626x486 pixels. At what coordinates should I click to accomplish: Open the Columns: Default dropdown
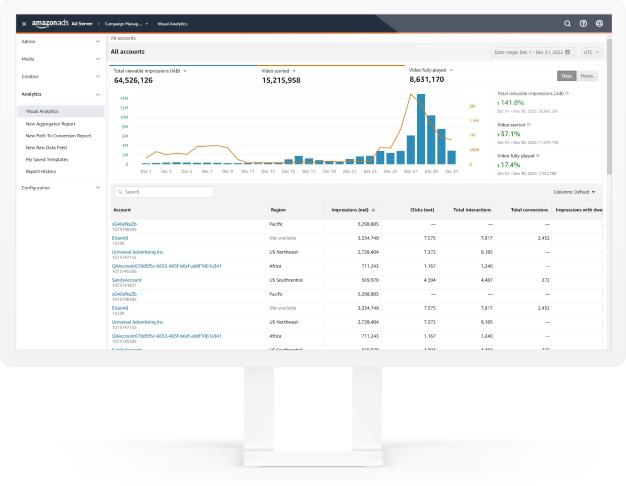(575, 191)
